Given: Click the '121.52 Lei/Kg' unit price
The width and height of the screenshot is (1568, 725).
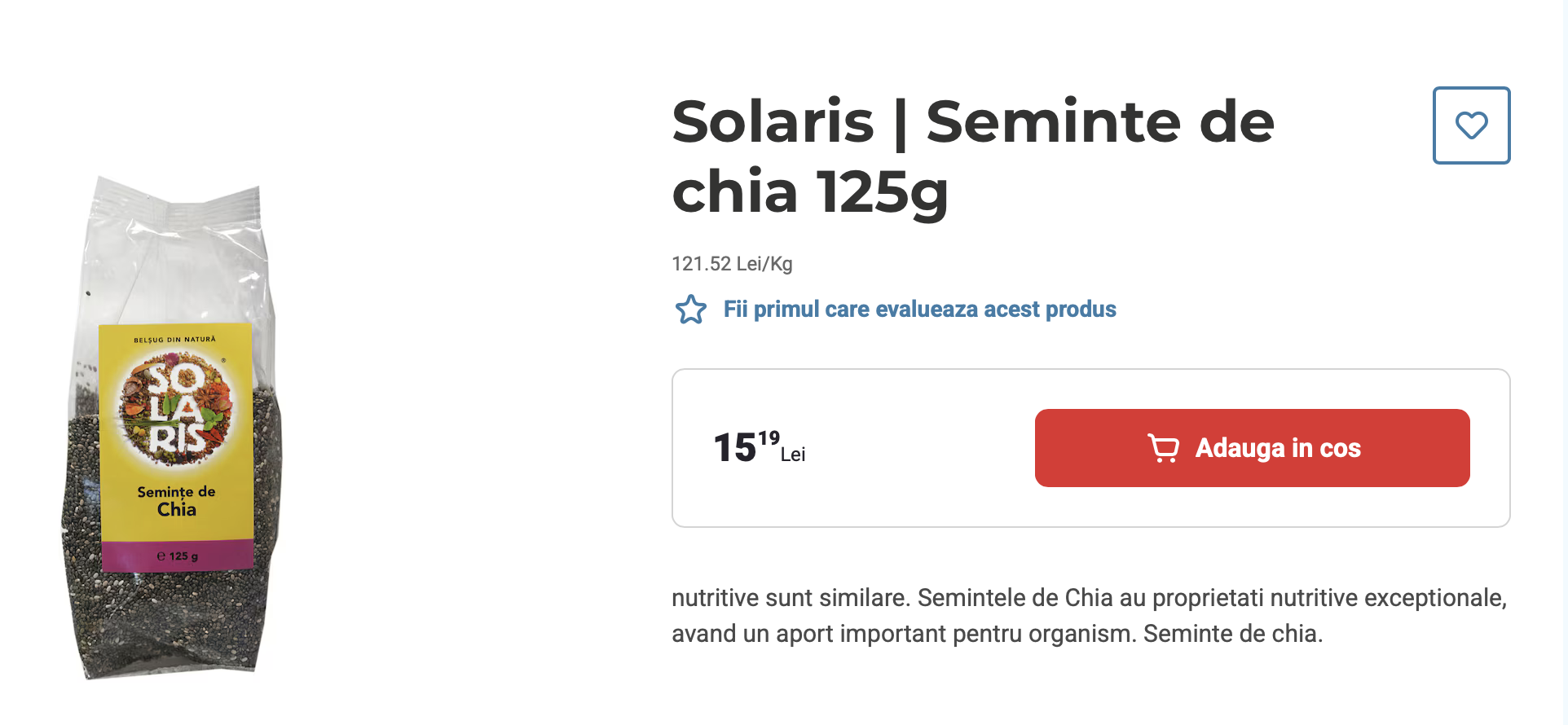Looking at the screenshot, I should point(732,264).
